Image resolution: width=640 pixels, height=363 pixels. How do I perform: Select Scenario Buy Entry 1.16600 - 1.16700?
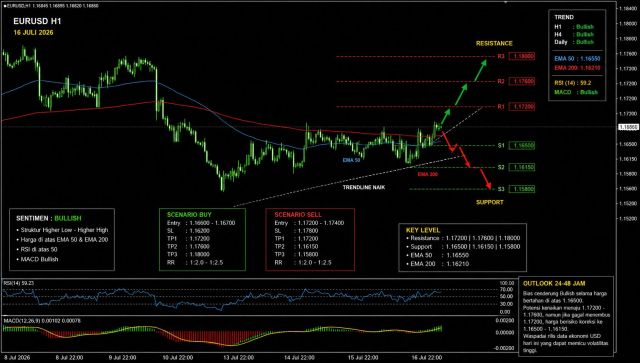click(x=201, y=223)
